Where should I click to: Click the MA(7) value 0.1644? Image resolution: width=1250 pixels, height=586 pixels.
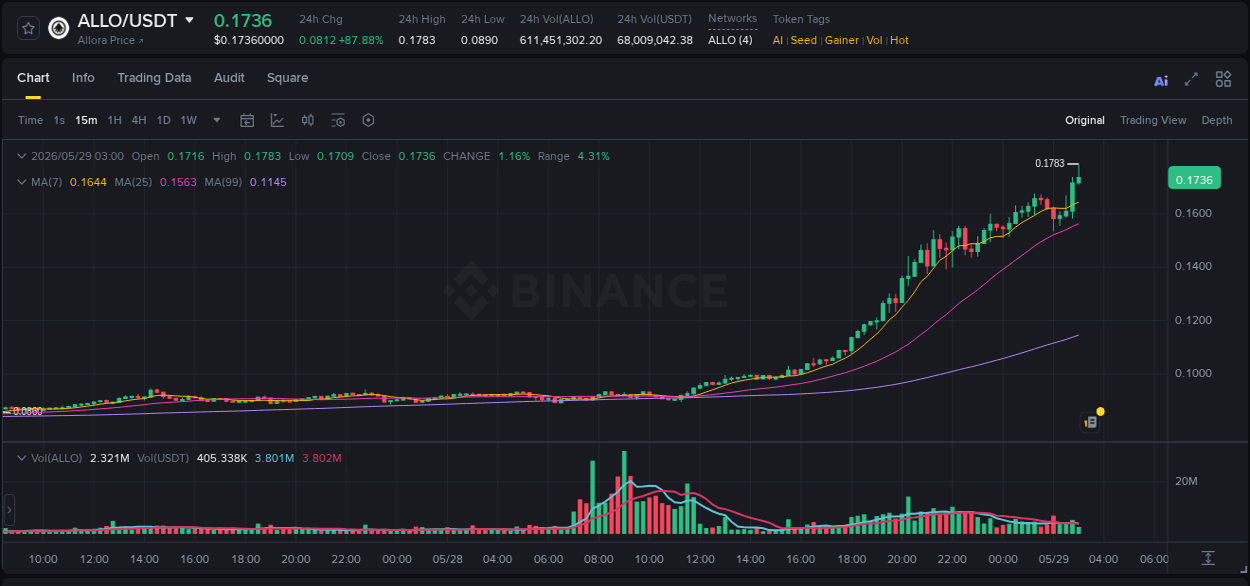coord(87,182)
